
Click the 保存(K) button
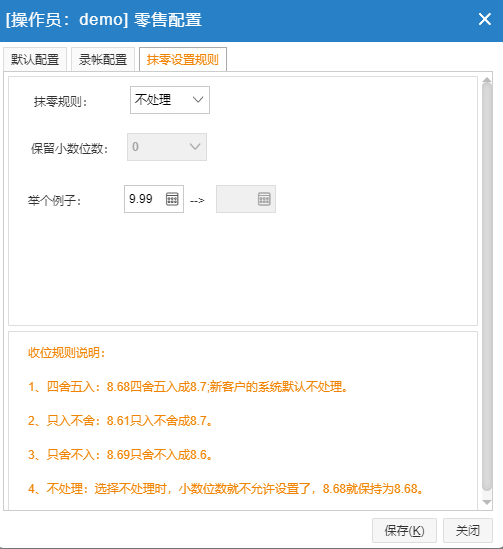404,530
